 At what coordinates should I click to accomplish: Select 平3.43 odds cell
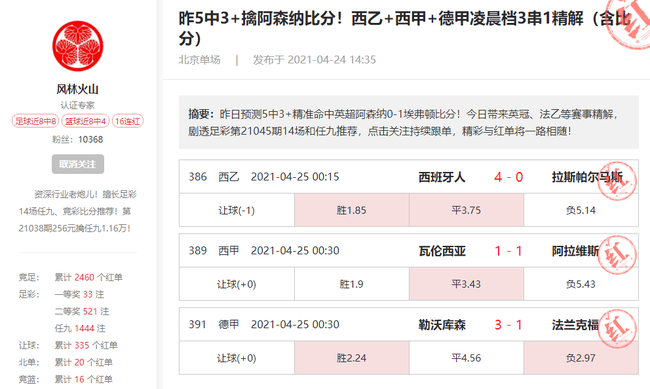coord(466,284)
